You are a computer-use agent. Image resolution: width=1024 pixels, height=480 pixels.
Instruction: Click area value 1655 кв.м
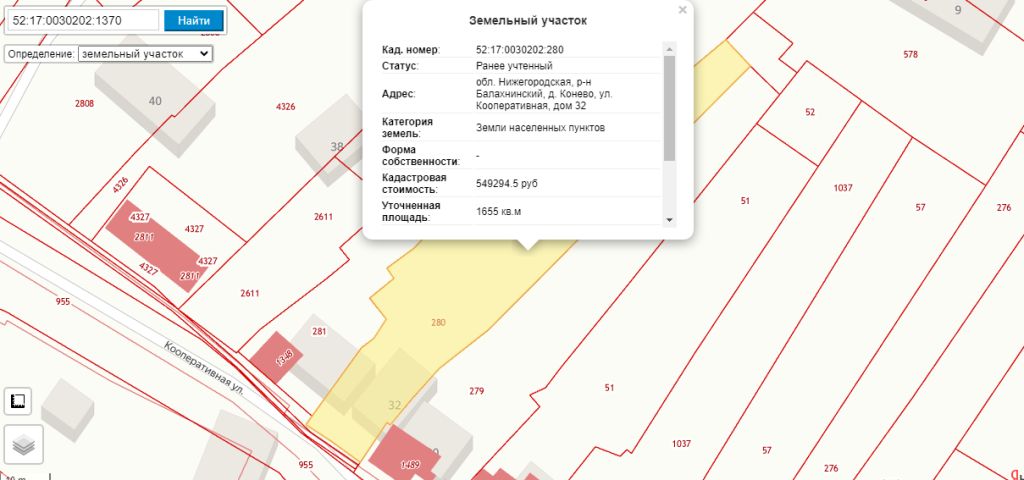(x=498, y=212)
